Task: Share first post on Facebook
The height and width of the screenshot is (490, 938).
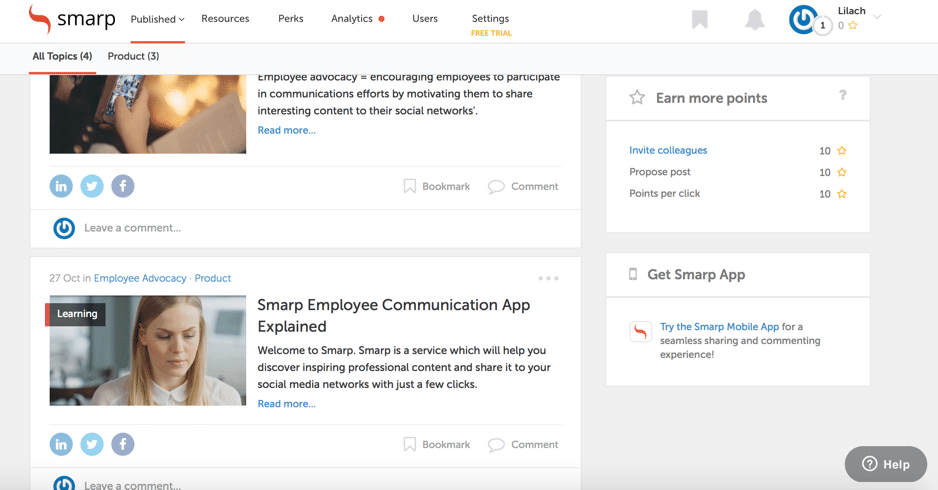Action: click(x=123, y=186)
